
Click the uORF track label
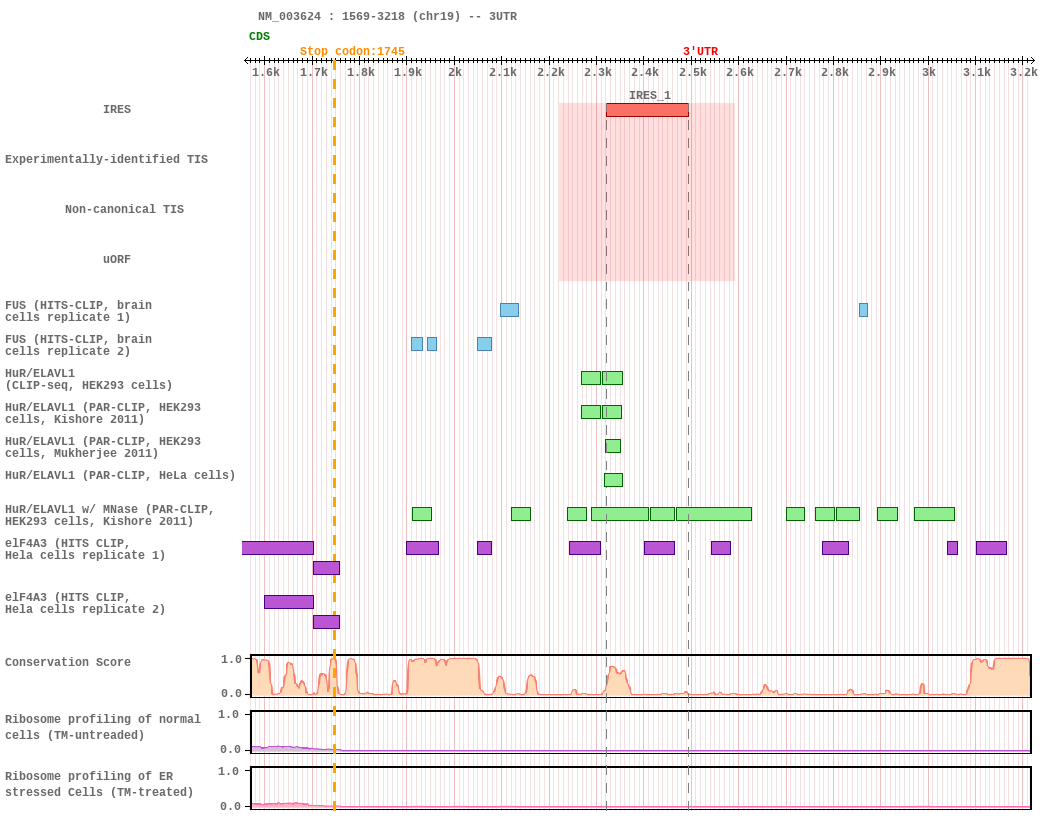coord(117,259)
